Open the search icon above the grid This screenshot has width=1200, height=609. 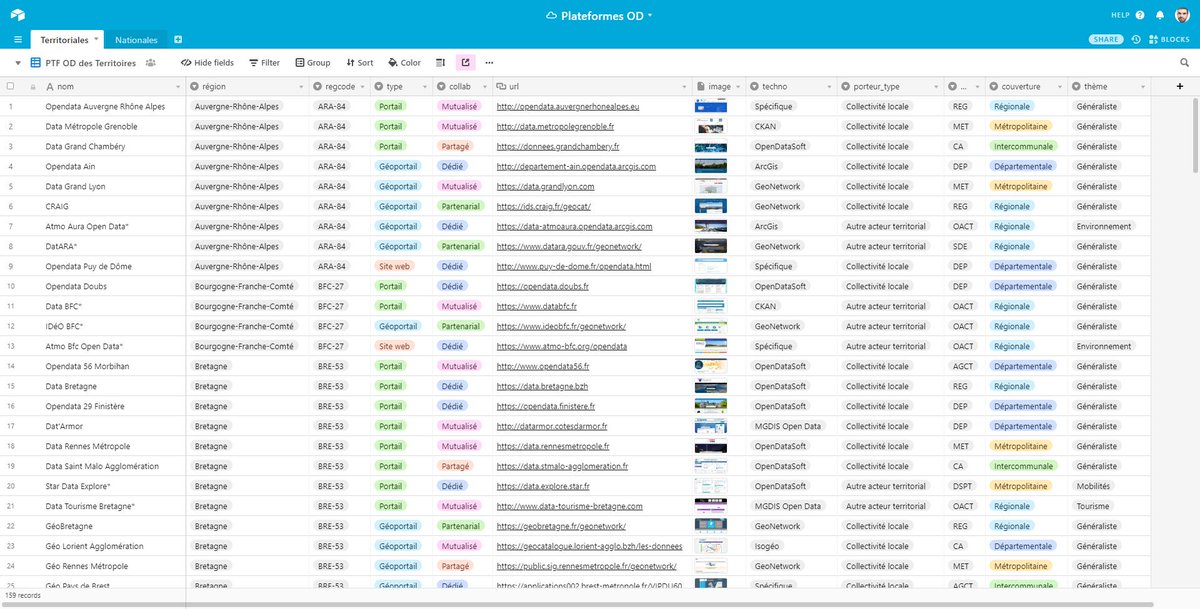pos(1184,62)
